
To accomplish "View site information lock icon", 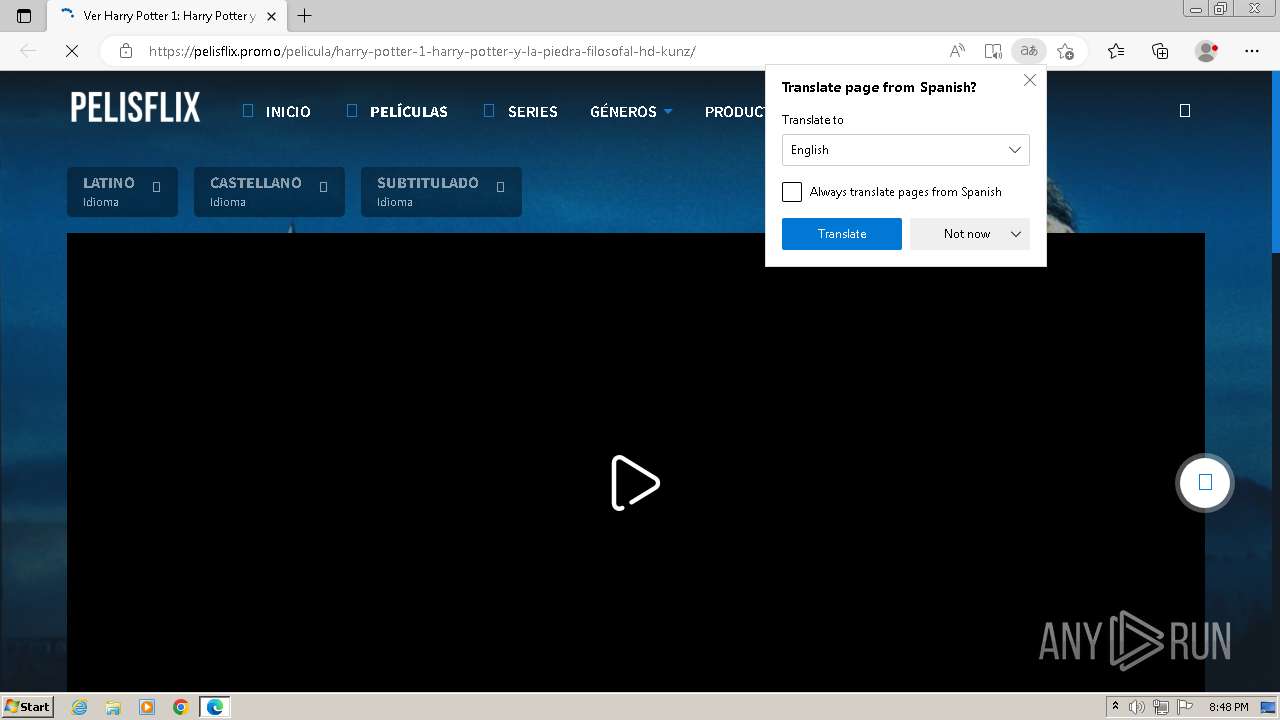I will [x=126, y=51].
